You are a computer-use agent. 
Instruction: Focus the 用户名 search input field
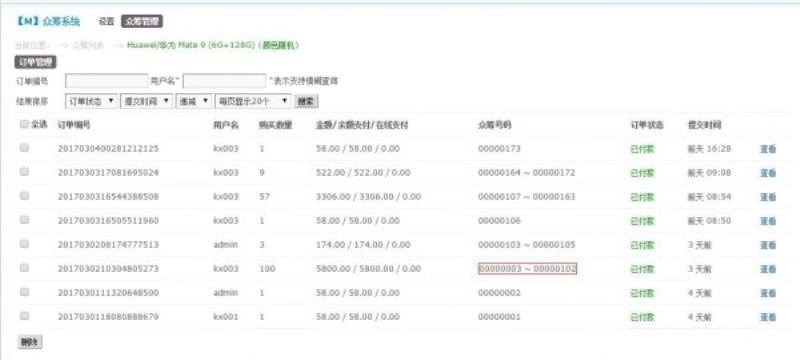[224, 81]
